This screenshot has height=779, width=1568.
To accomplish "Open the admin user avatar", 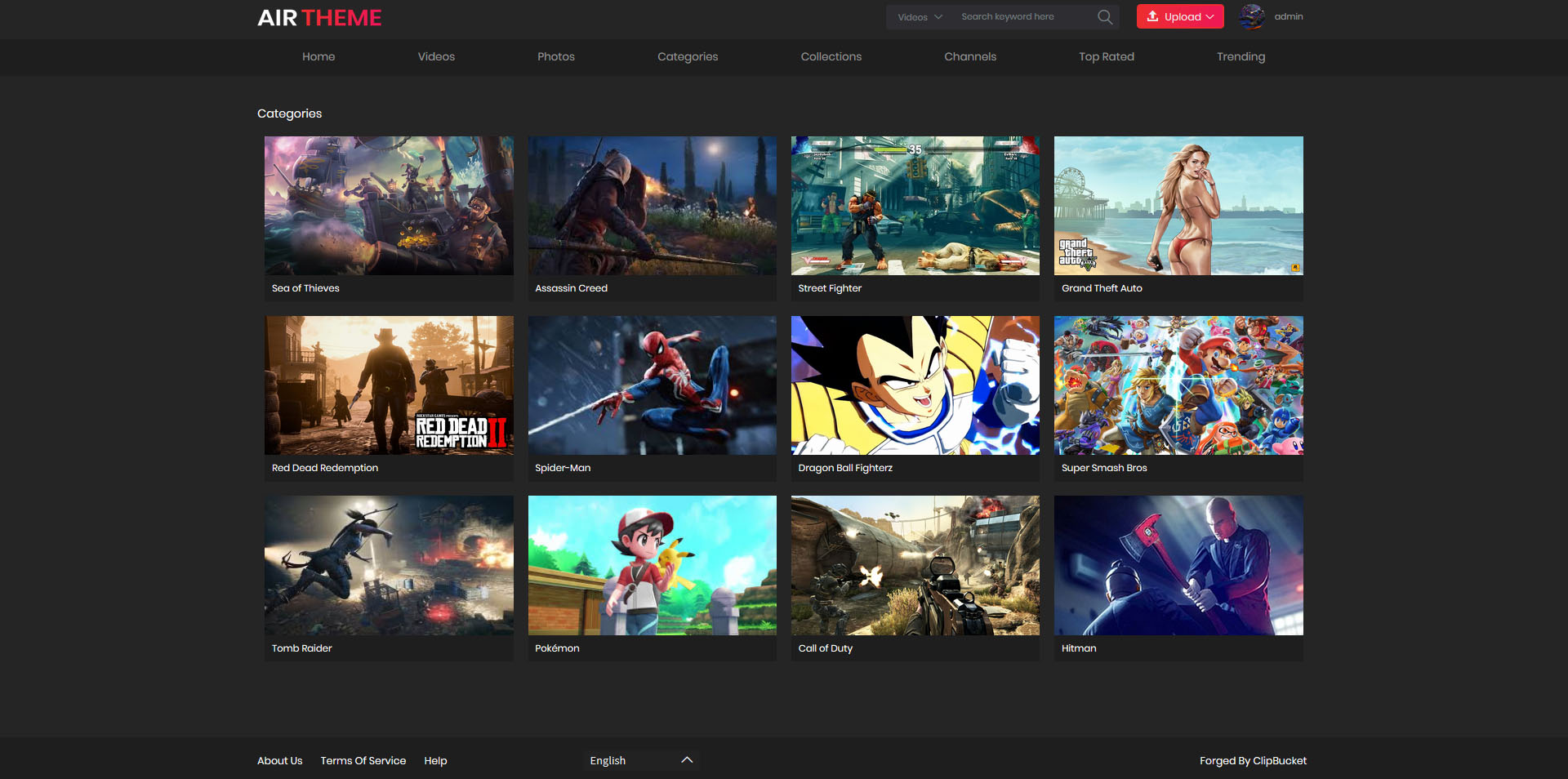I will click(x=1252, y=16).
